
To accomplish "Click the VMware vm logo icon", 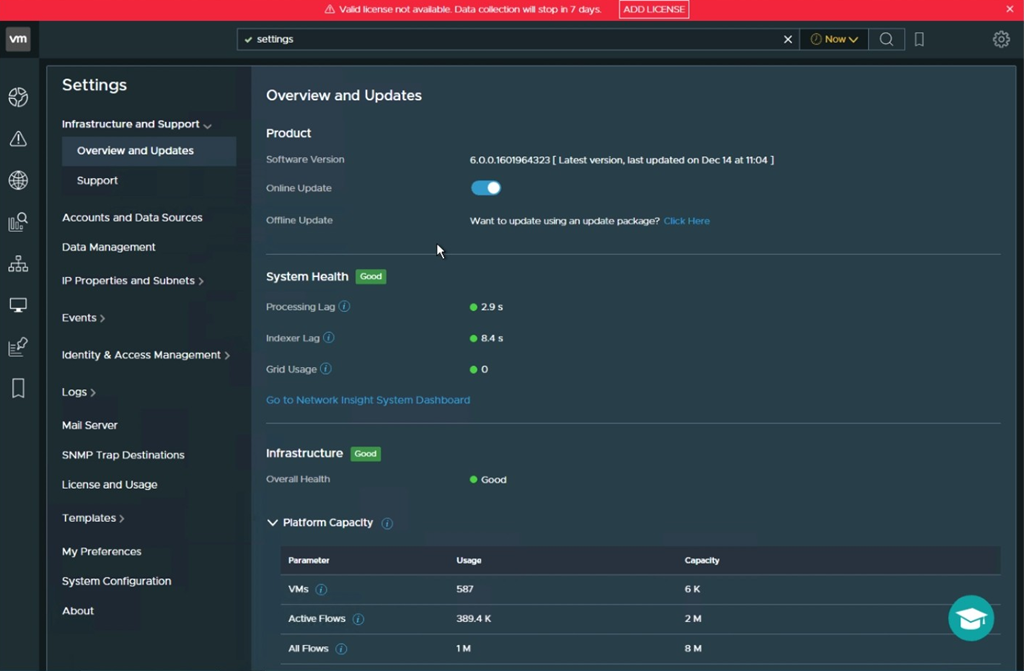I will tap(18, 39).
